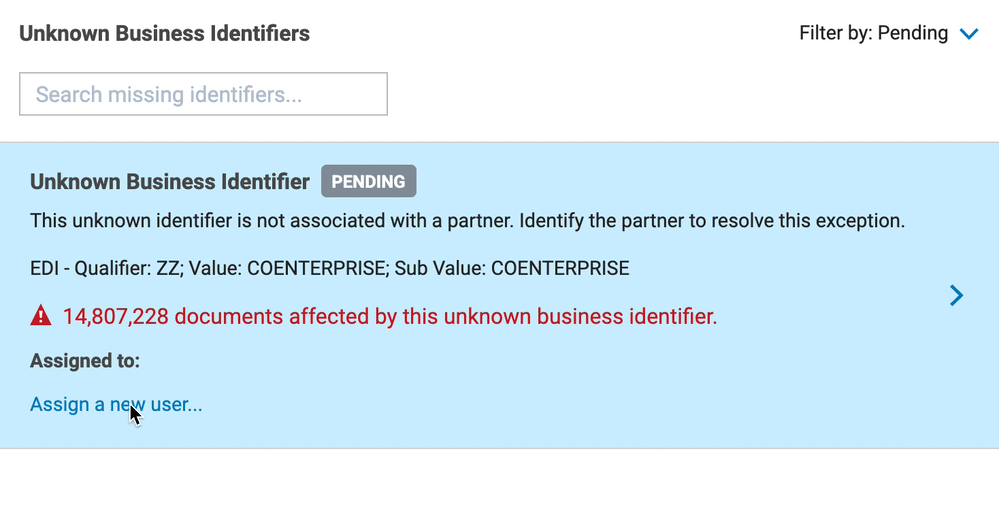Click the 'Assign a new user...' link

[x=116, y=404]
